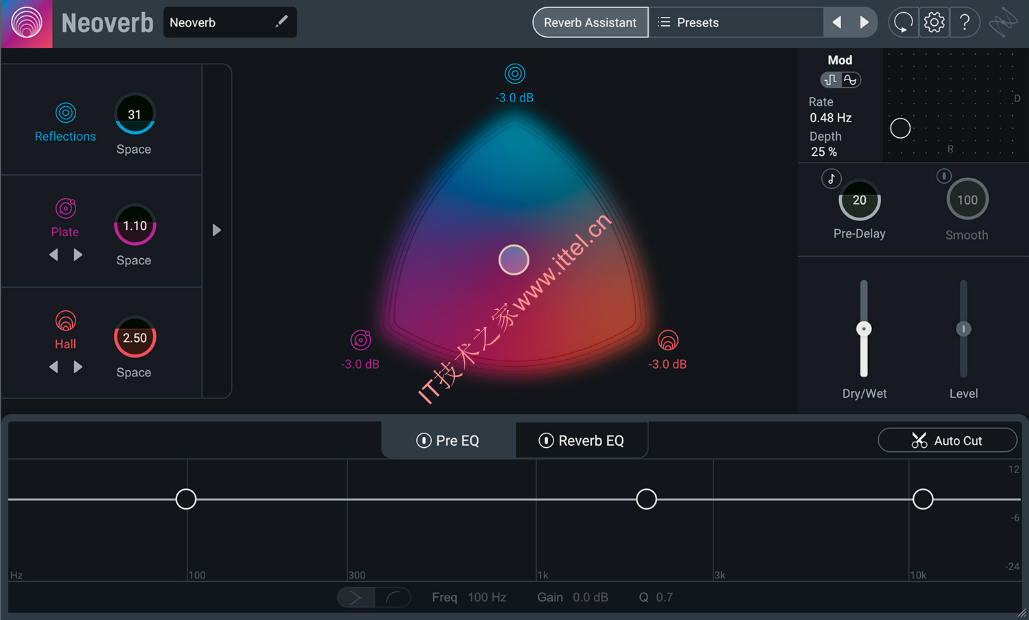
Task: Expand the advanced engine panel arrow
Action: point(217,230)
